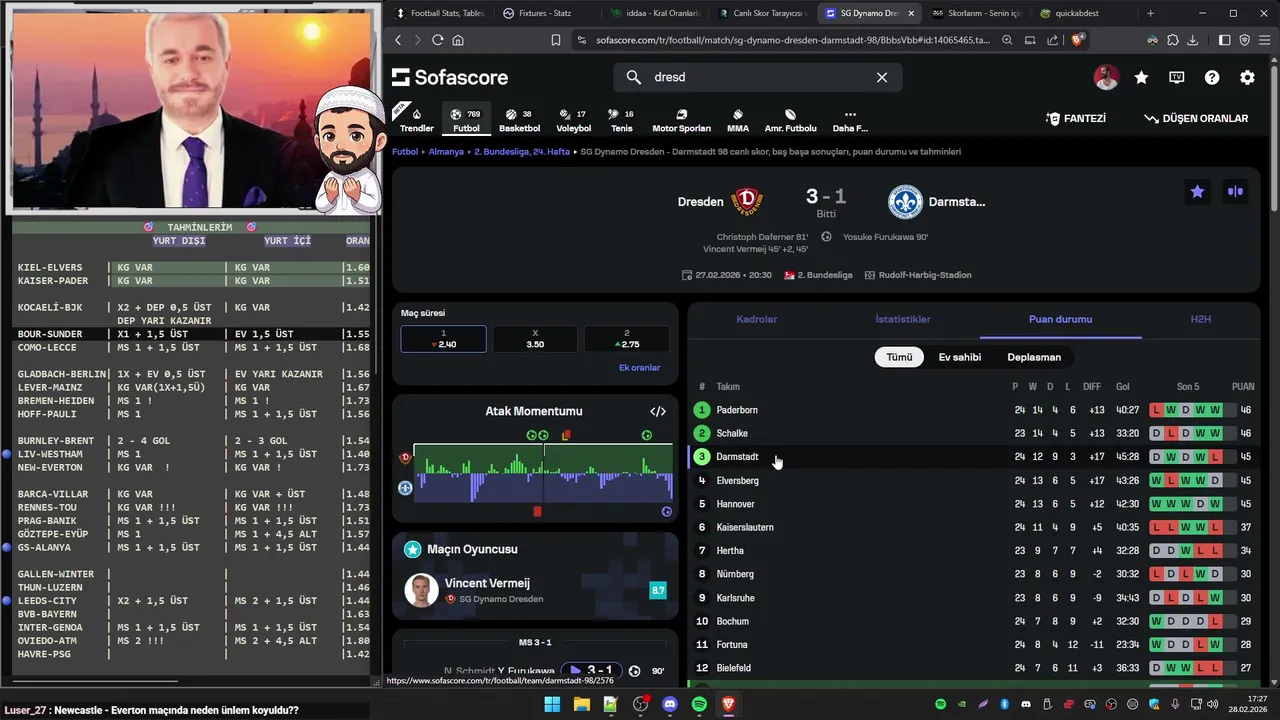Open the Brave Shields lion icon
This screenshot has height=720, width=1280.
click(1077, 40)
